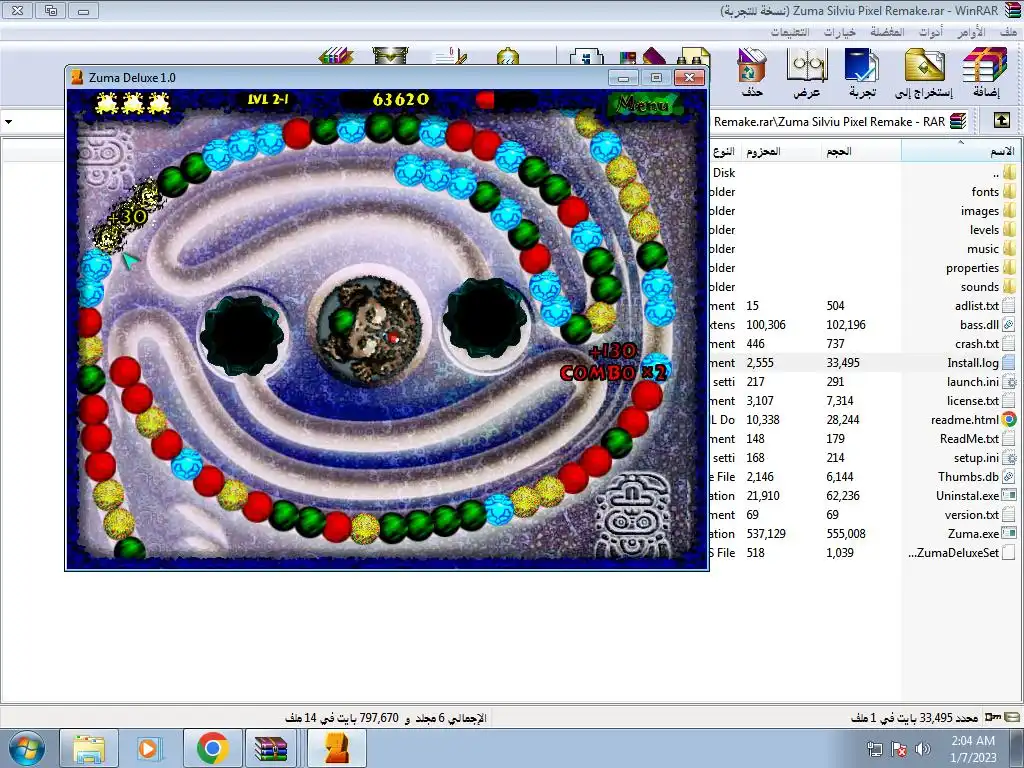
Task: Expand the WinRAR address bar dropdown arrow
Action: (8, 121)
